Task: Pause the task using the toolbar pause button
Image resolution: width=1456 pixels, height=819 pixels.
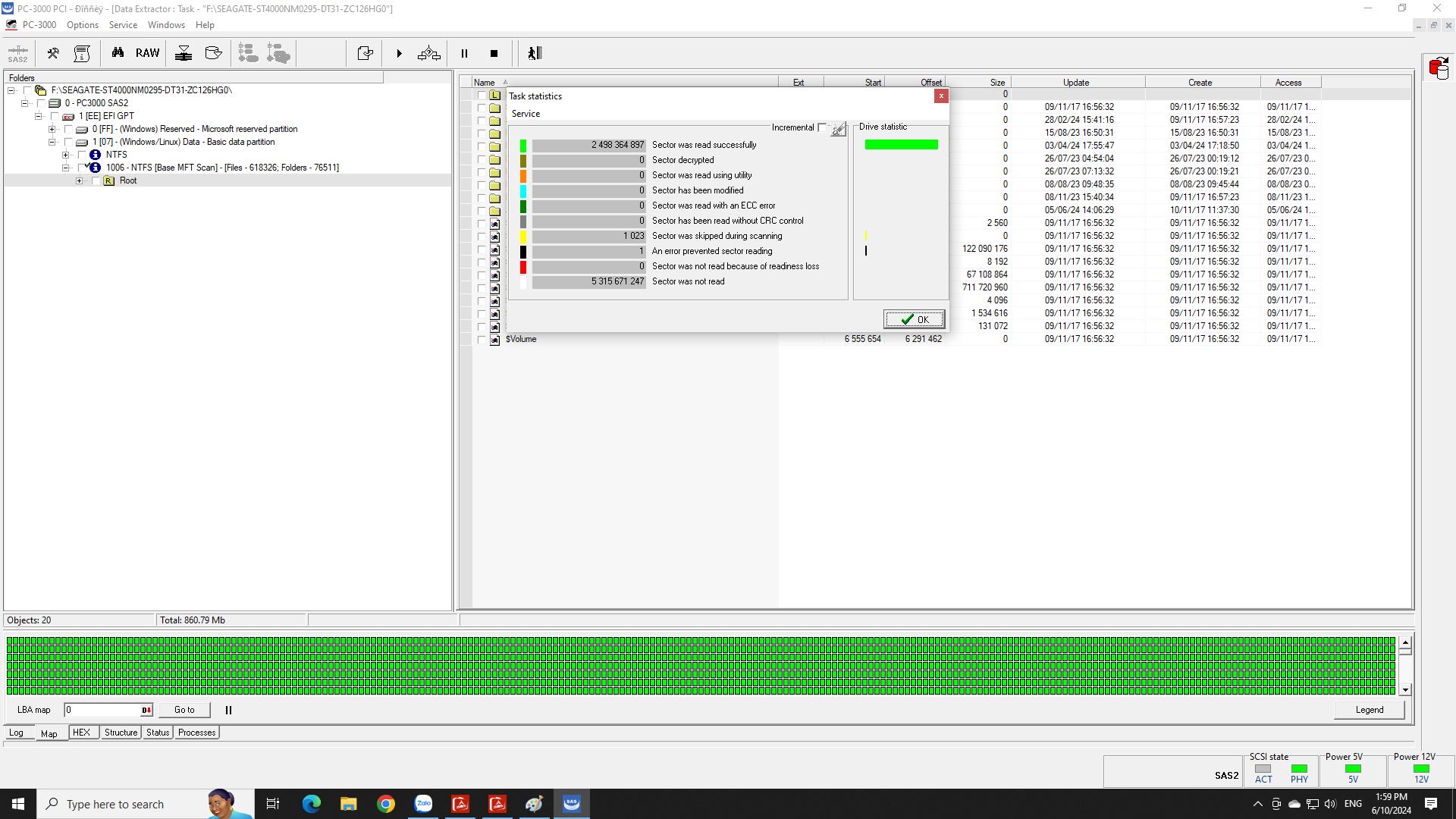Action: pyautogui.click(x=464, y=54)
